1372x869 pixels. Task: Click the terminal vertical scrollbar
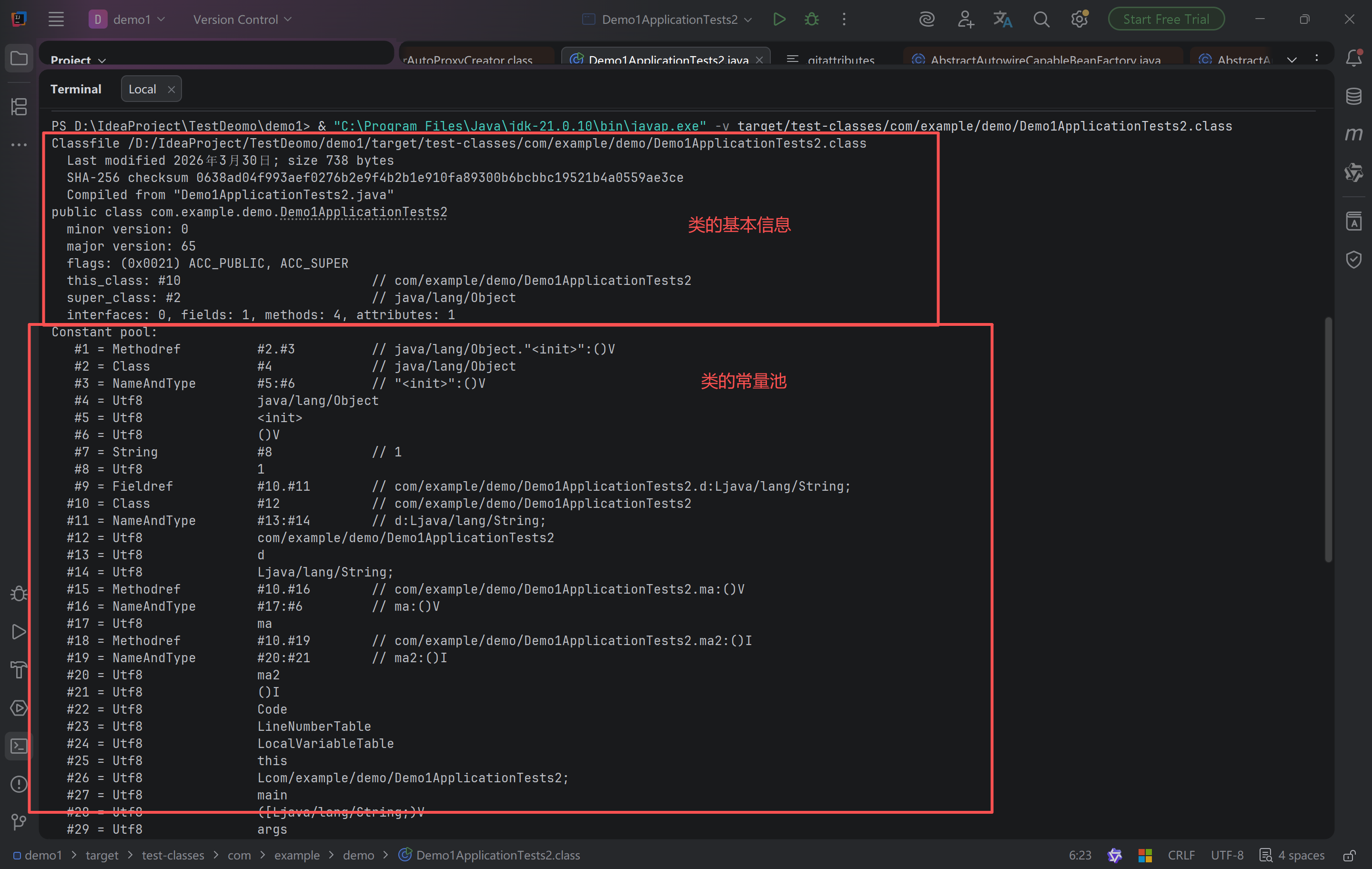pos(1328,439)
